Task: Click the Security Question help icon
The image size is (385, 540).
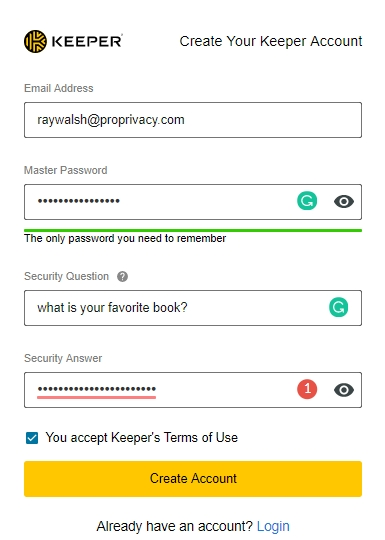Action: pos(122,277)
